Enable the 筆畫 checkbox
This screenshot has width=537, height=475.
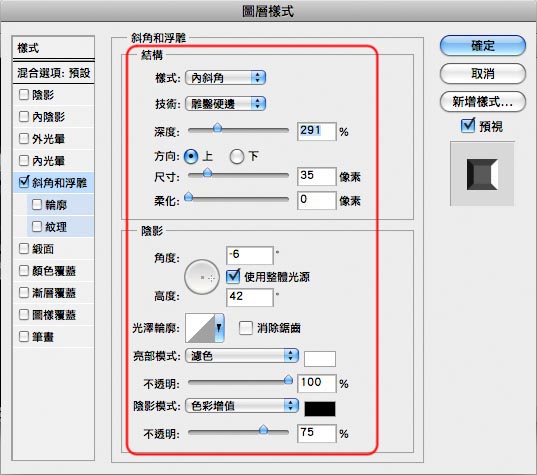pyautogui.click(x=24, y=336)
